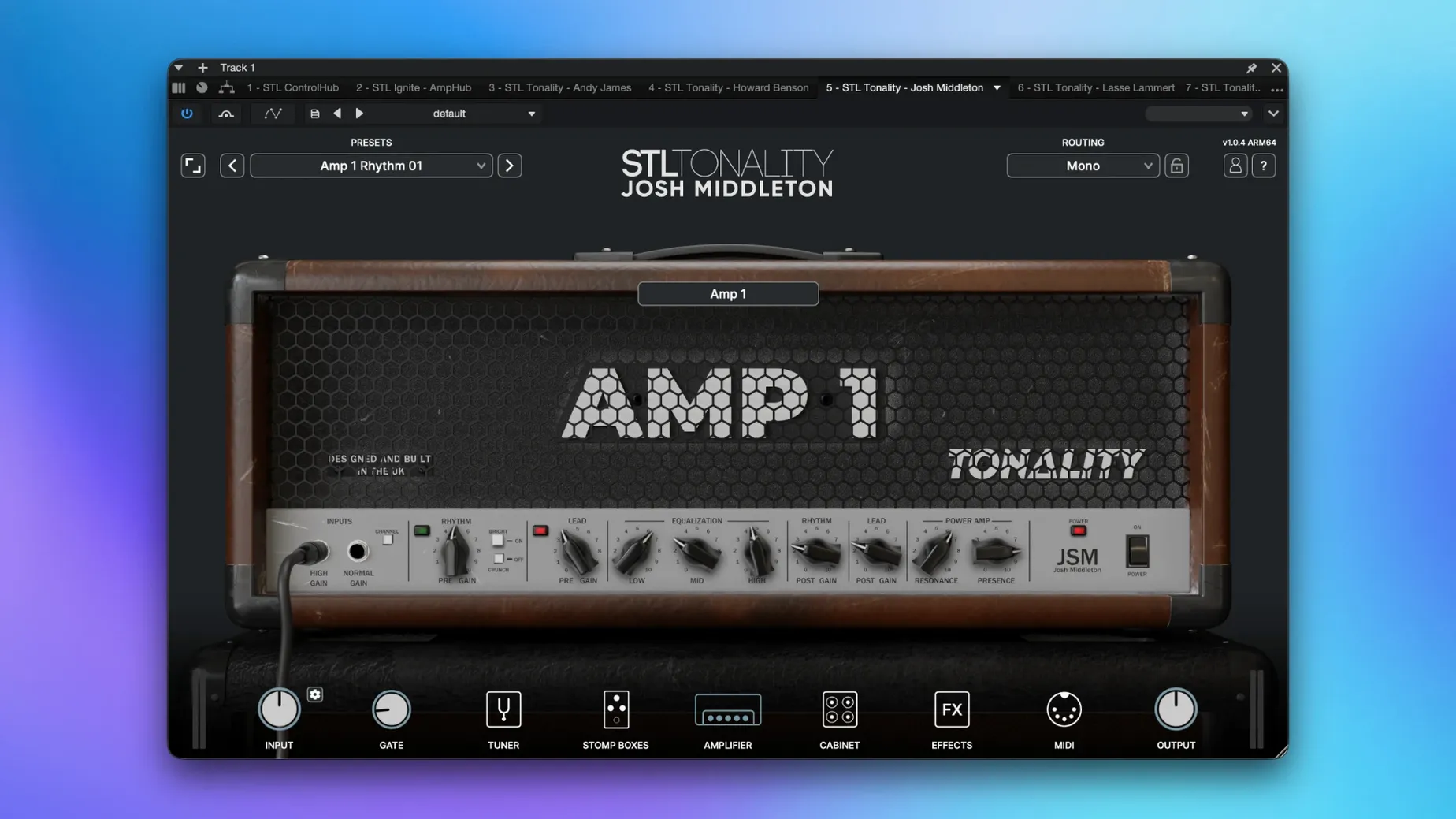Open the user account icon
The height and width of the screenshot is (819, 1456).
(1235, 166)
